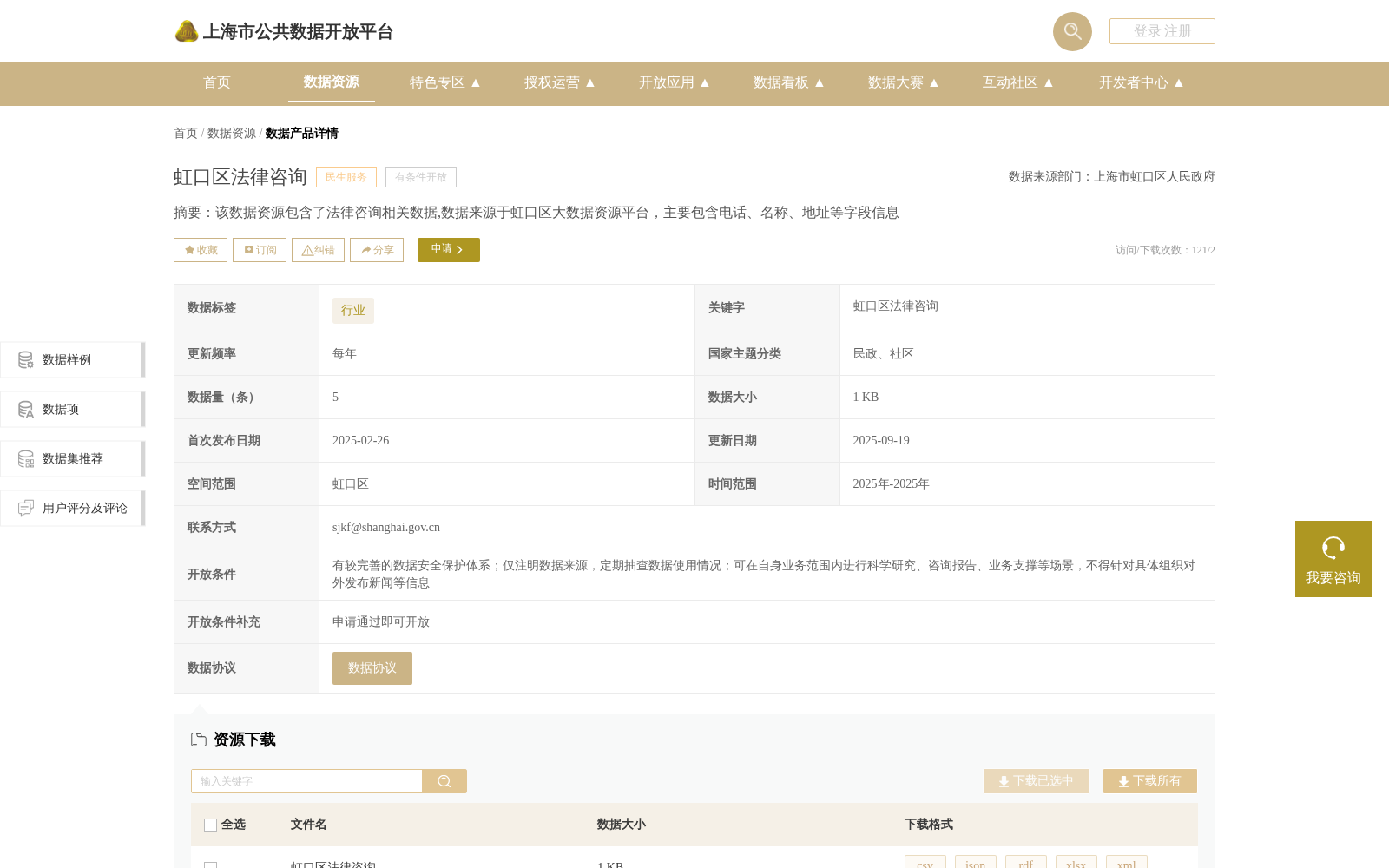The height and width of the screenshot is (868, 1389).
Task: Go to the 首页 nav tab
Action: click(x=217, y=82)
